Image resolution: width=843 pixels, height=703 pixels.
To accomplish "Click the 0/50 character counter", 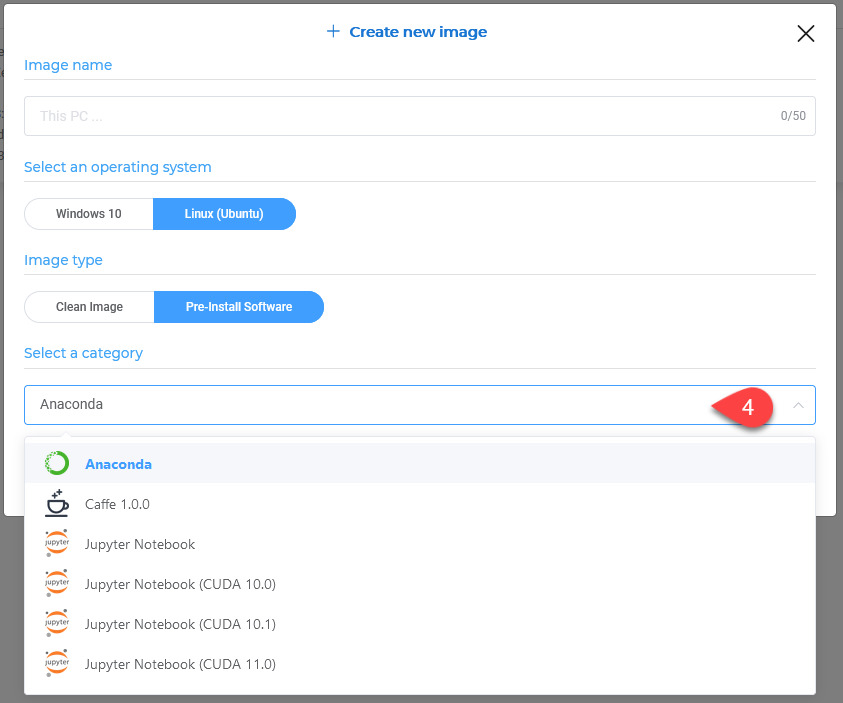I will (x=793, y=116).
